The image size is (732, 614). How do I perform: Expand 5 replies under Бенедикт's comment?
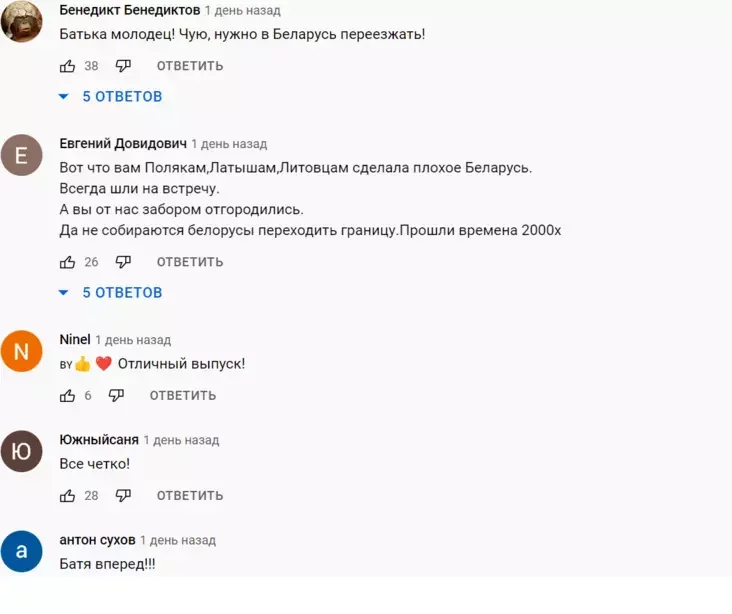point(111,97)
